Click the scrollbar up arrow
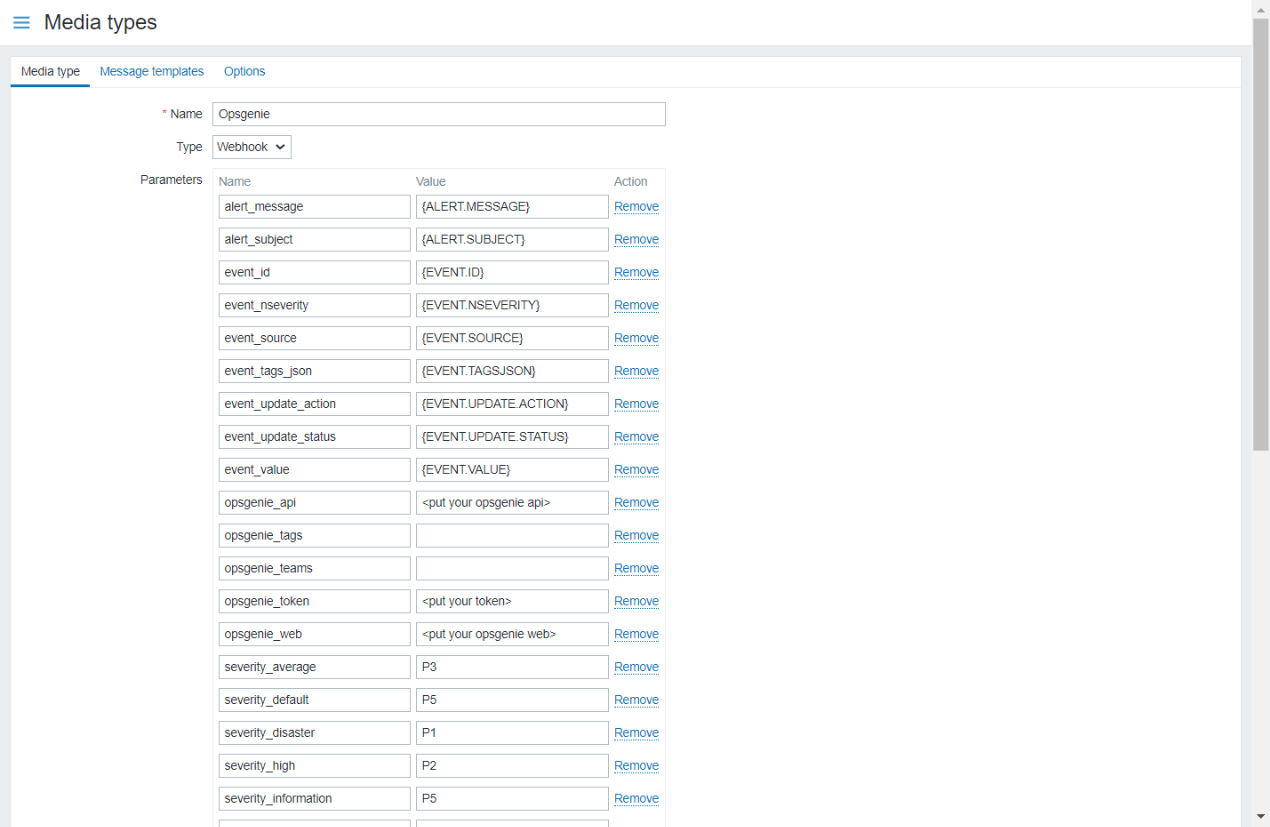The width and height of the screenshot is (1270, 827). point(1261,8)
